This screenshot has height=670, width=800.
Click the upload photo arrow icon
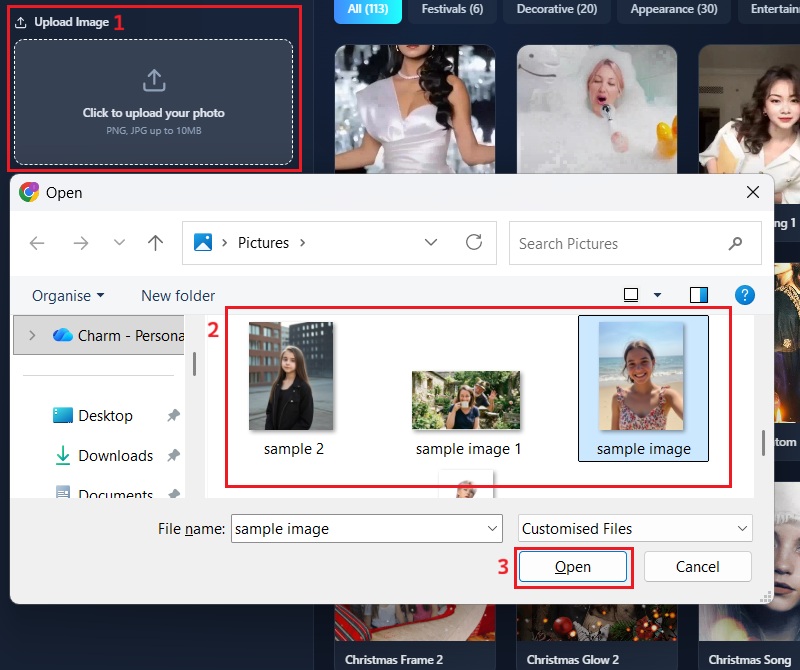click(x=154, y=80)
